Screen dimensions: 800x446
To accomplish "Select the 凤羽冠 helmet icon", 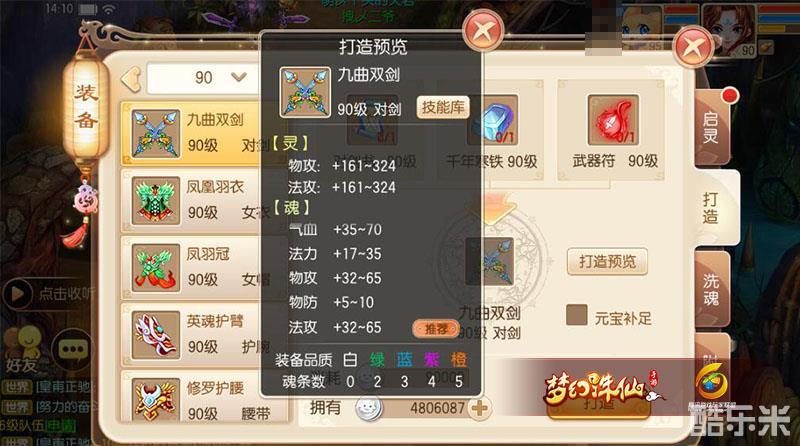I will coord(156,268).
